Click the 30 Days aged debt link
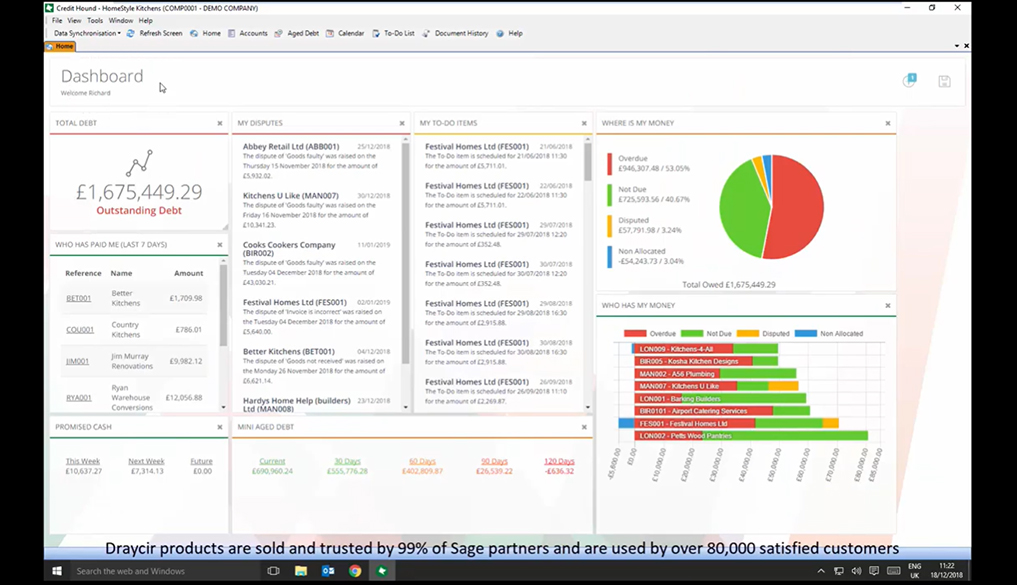 point(347,461)
